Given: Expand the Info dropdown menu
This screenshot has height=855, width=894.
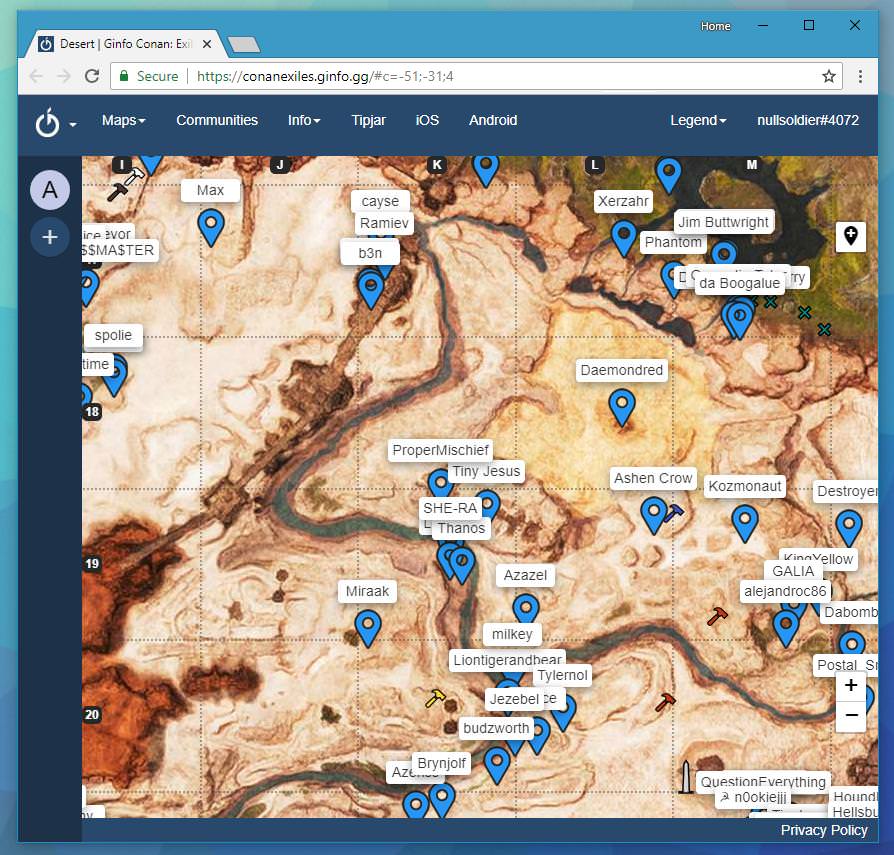Looking at the screenshot, I should (304, 120).
